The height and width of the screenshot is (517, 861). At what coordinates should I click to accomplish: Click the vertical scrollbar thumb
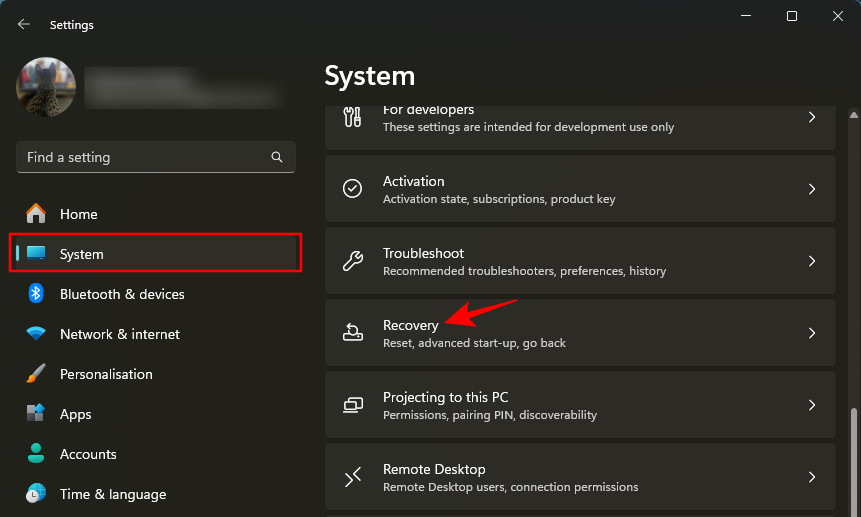[x=853, y=461]
